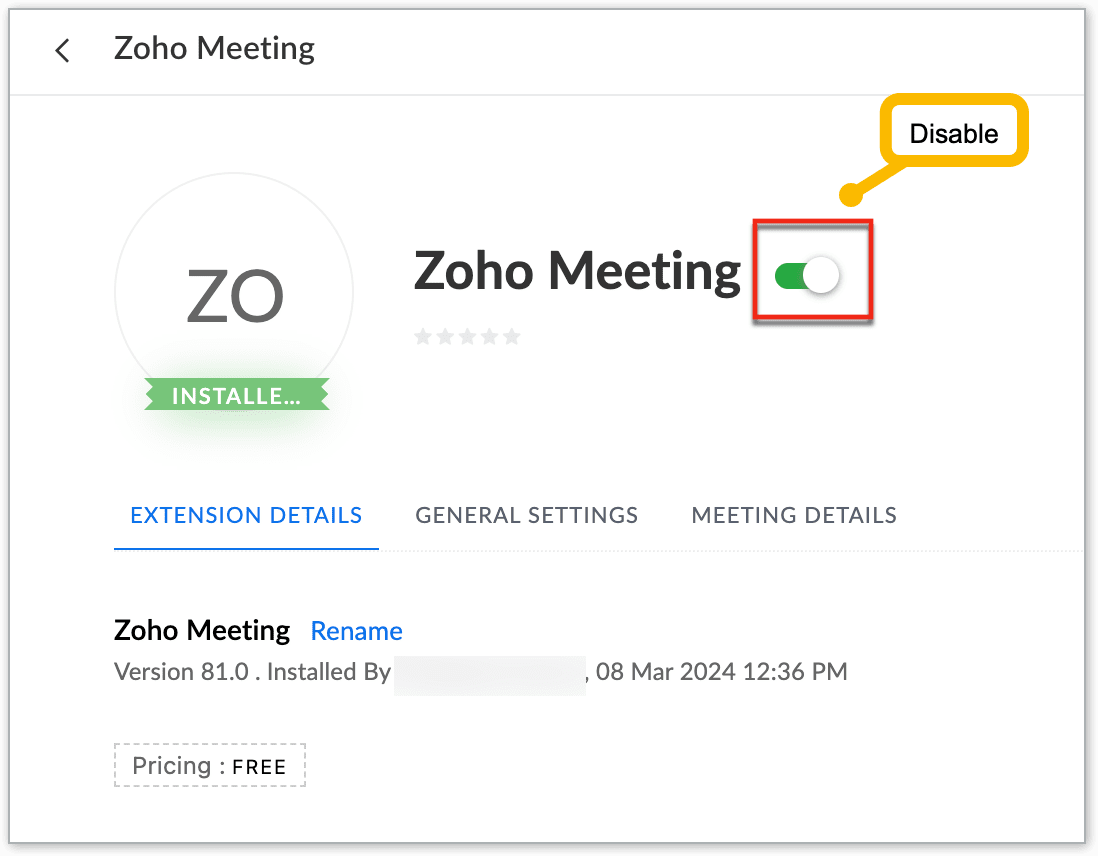
Task: Click the large Zoho Meeting heading
Action: pos(577,271)
